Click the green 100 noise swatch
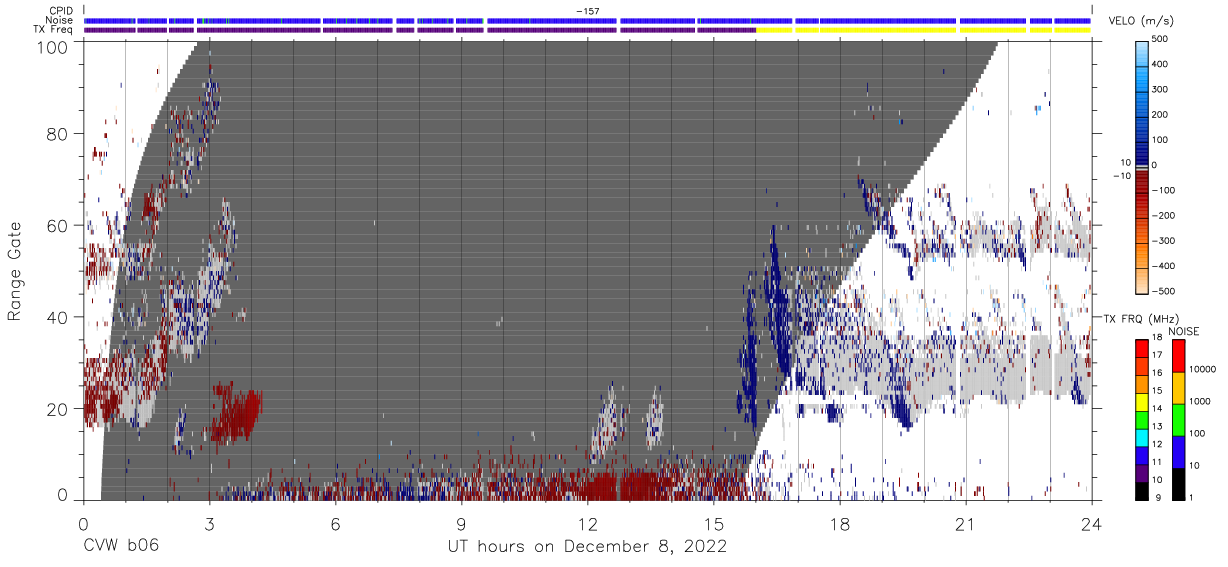Image resolution: width=1228 pixels, height=567 pixels. 1179,420
